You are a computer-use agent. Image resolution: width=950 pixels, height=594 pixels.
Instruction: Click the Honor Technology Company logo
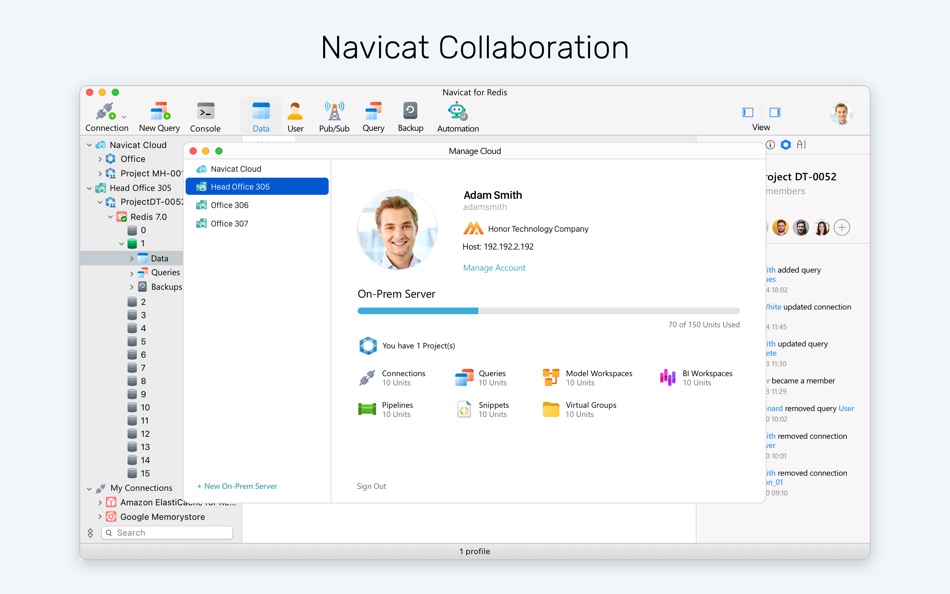tap(473, 229)
